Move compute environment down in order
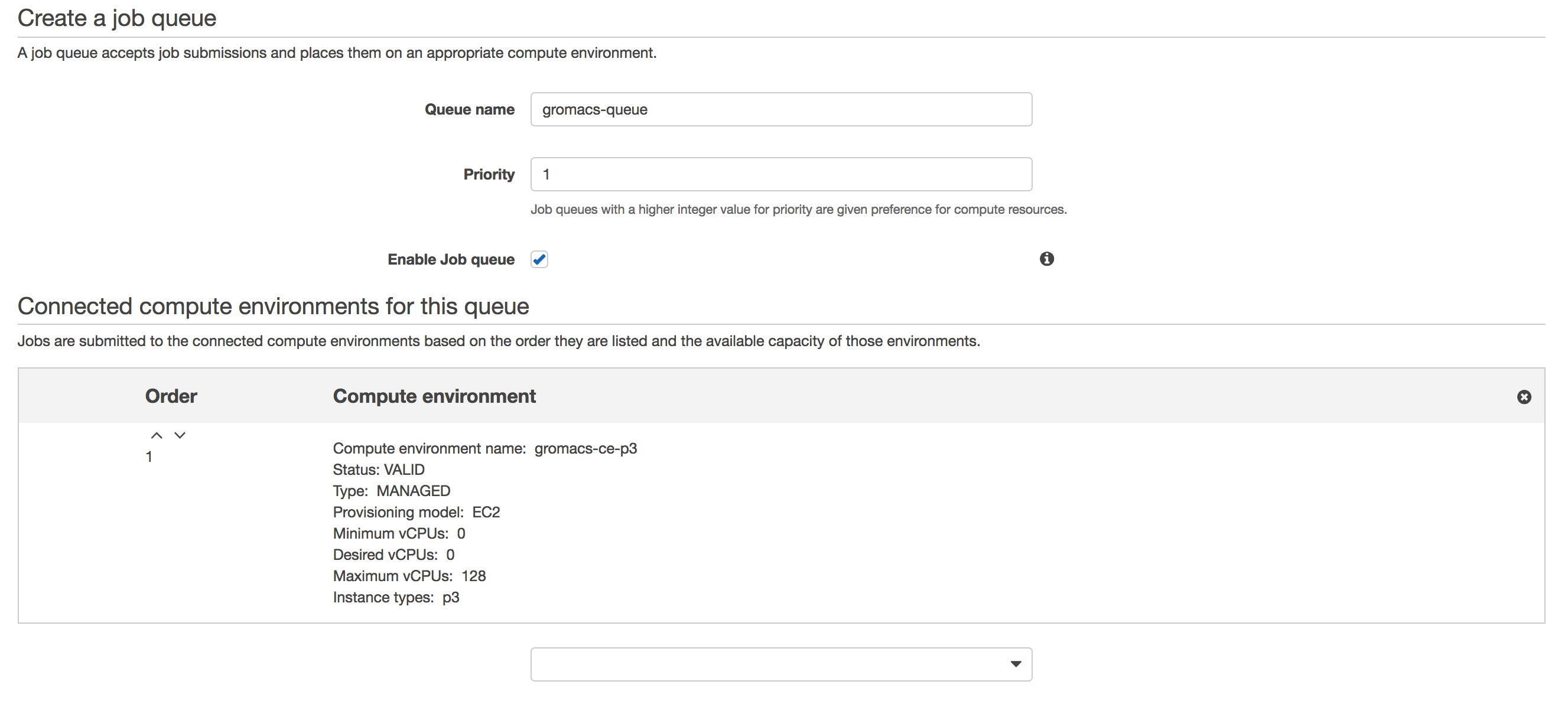1568x704 pixels. [180, 436]
